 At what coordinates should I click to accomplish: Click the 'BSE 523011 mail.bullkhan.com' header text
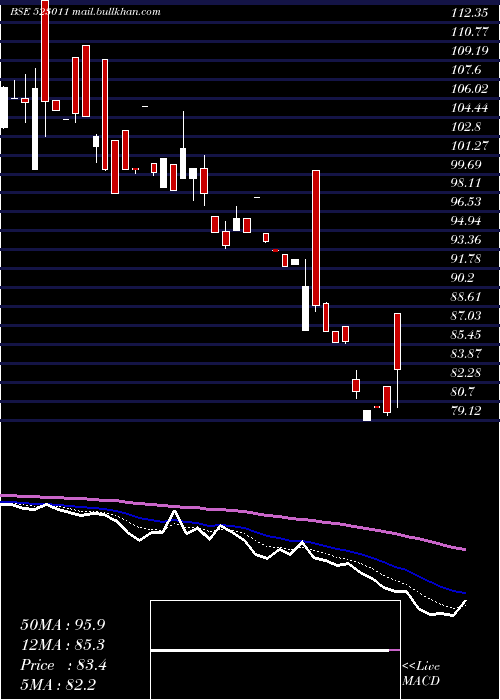tap(85, 12)
